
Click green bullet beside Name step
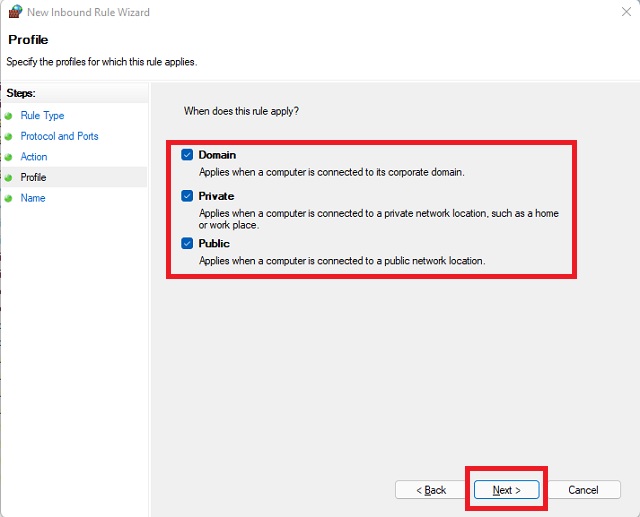[8, 198]
